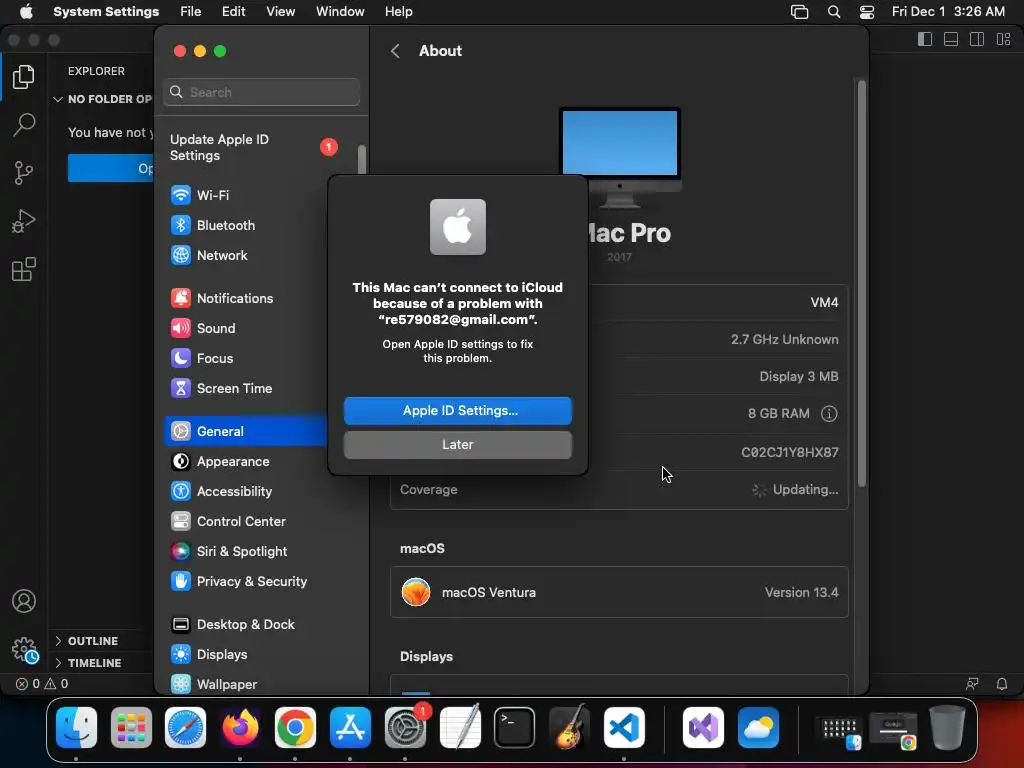Open Terminal from Dock
Screen dimensions: 1024x768
515,727
